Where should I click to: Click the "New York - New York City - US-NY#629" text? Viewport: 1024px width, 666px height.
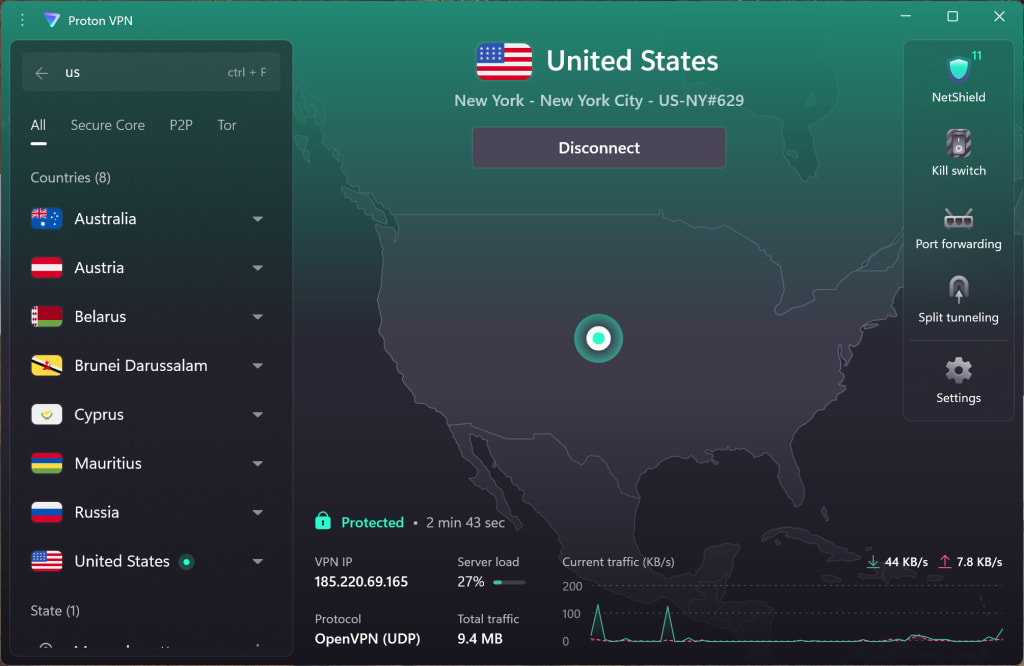tap(599, 101)
